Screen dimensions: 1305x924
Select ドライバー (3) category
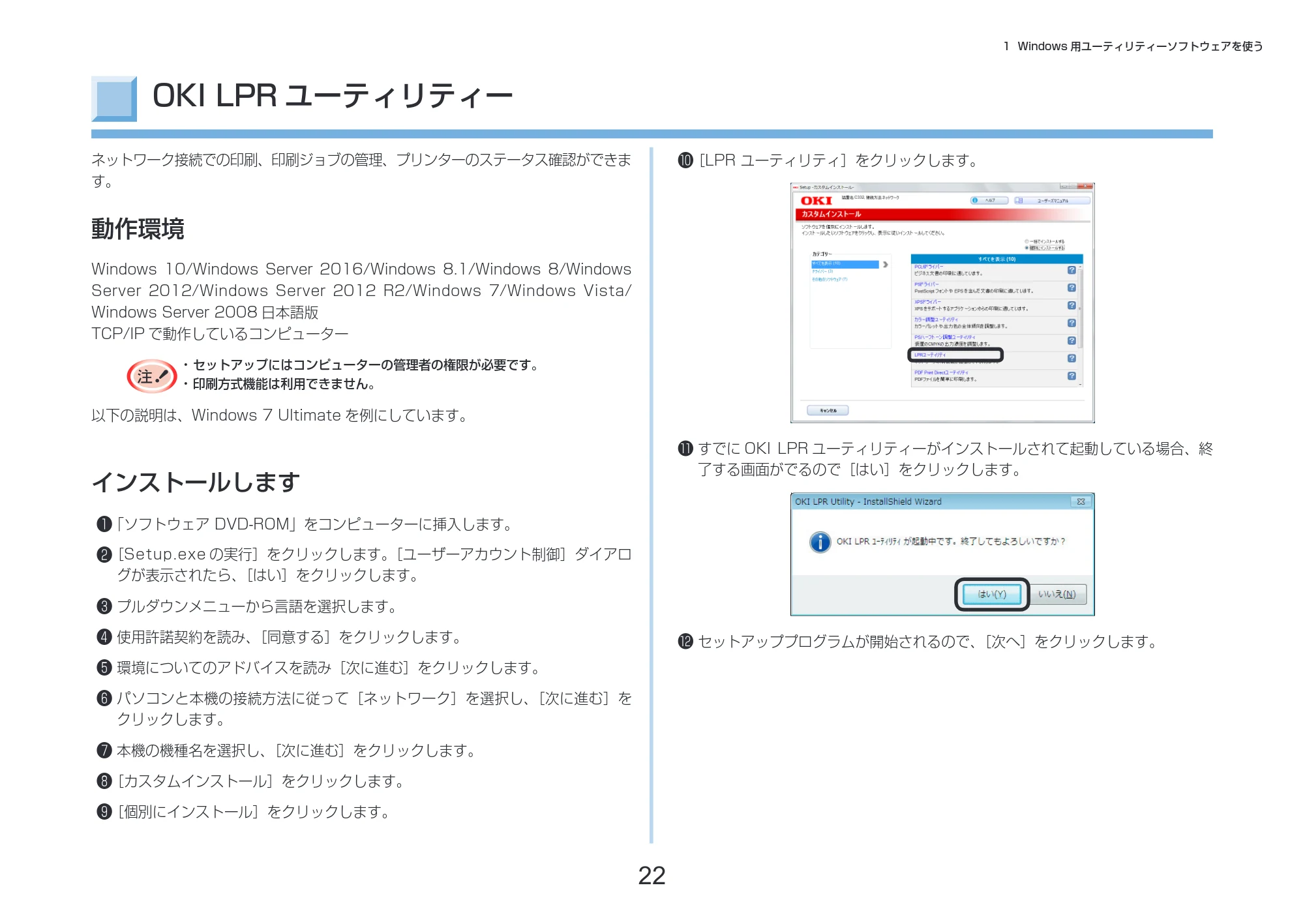pos(822,271)
